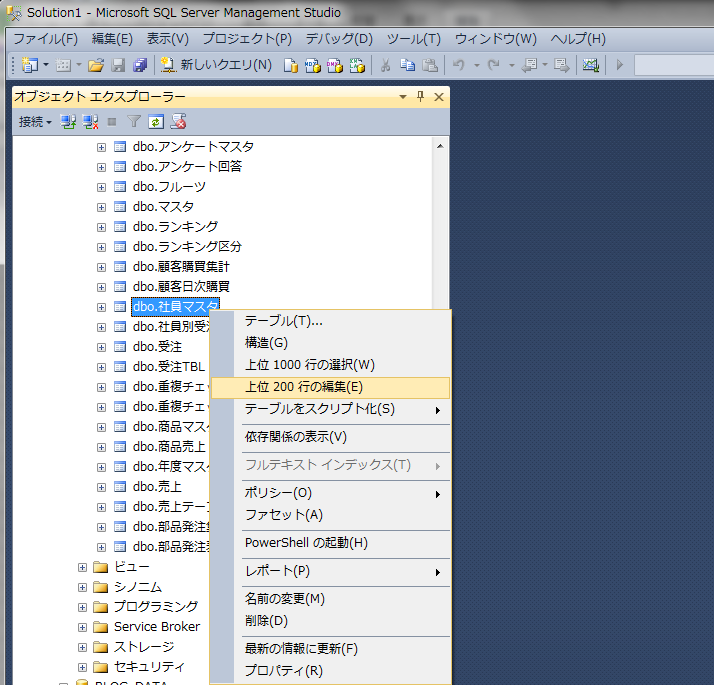Click the green Start debugging arrow

click(x=619, y=65)
